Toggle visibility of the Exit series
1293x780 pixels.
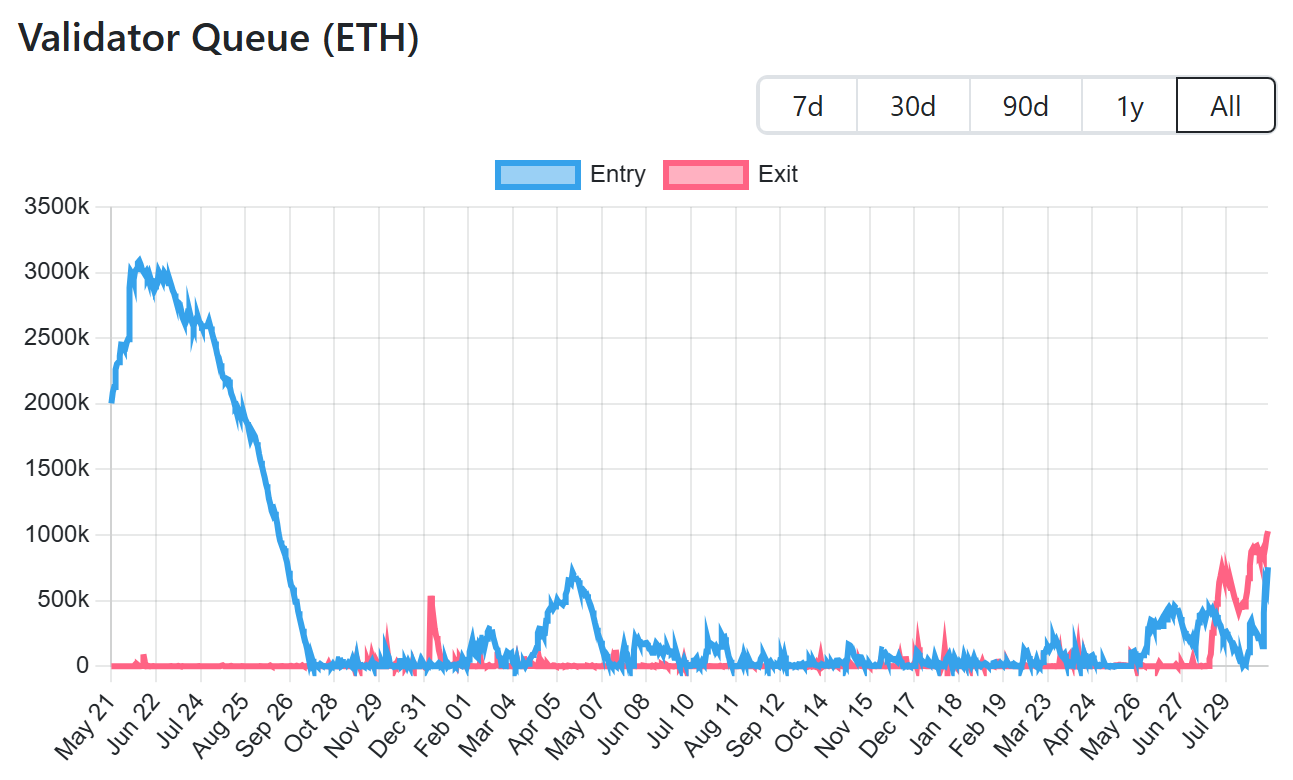(x=706, y=174)
